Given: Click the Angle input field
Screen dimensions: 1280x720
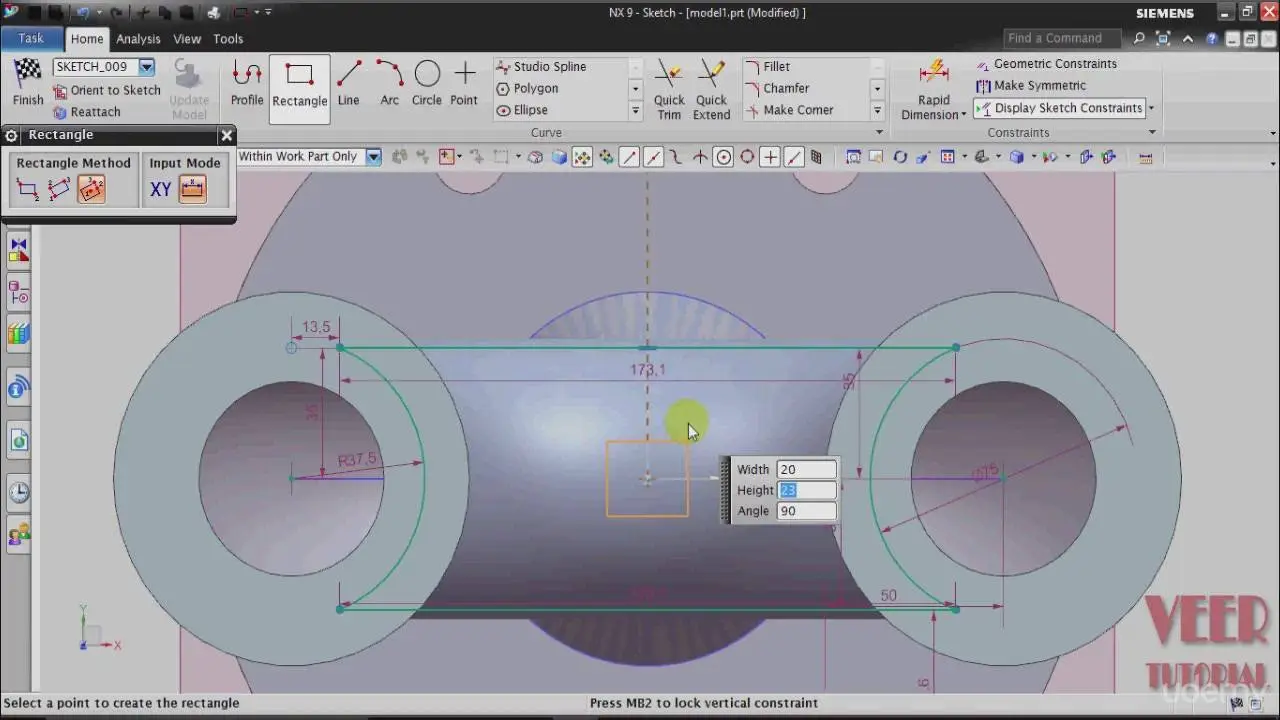Looking at the screenshot, I should (x=807, y=511).
